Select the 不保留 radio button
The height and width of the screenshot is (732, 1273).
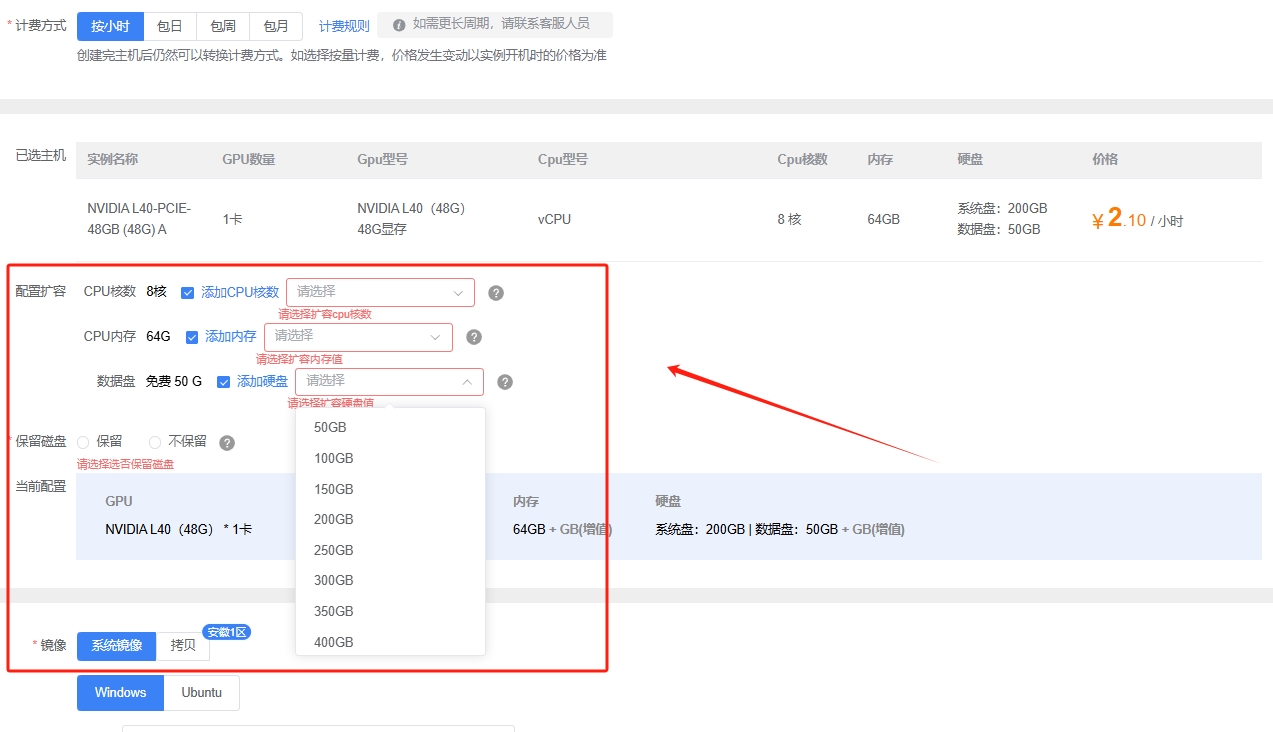(x=155, y=442)
